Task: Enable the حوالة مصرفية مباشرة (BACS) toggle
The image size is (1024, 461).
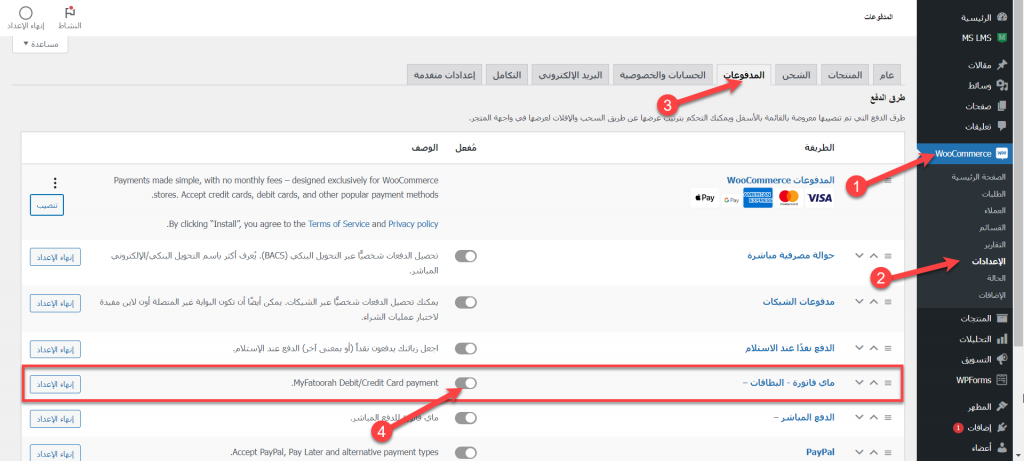Action: [466, 256]
